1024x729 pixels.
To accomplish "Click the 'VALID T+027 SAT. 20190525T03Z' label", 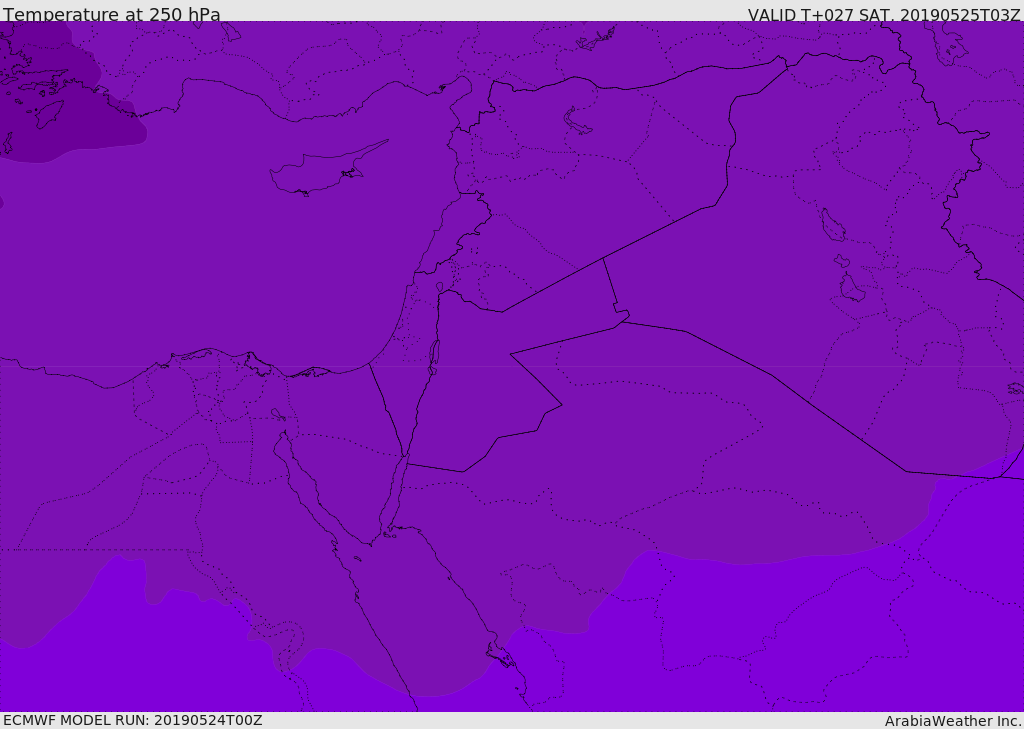I will [x=884, y=14].
